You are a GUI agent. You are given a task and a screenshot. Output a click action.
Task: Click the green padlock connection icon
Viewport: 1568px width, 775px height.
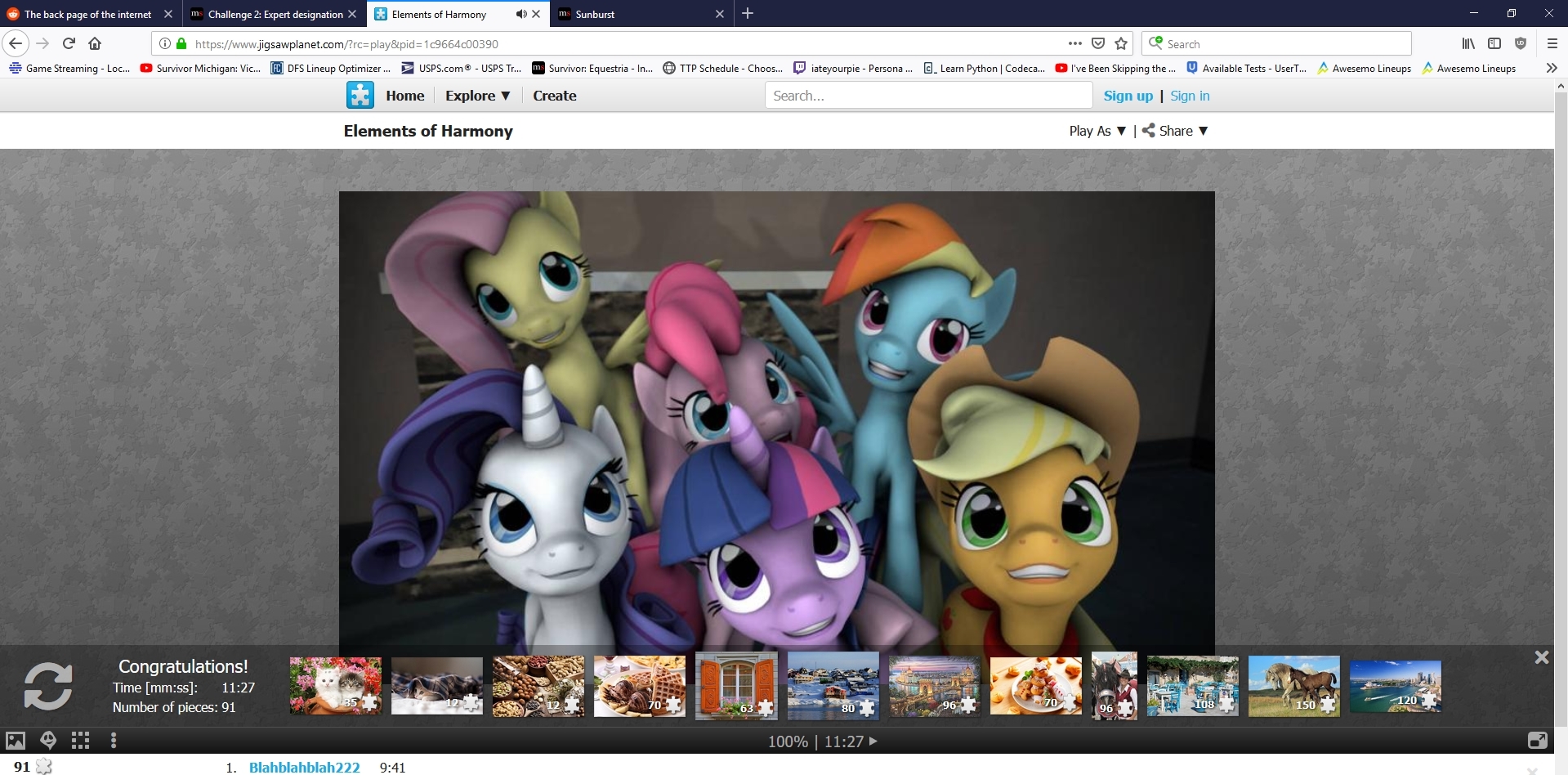pos(181,43)
